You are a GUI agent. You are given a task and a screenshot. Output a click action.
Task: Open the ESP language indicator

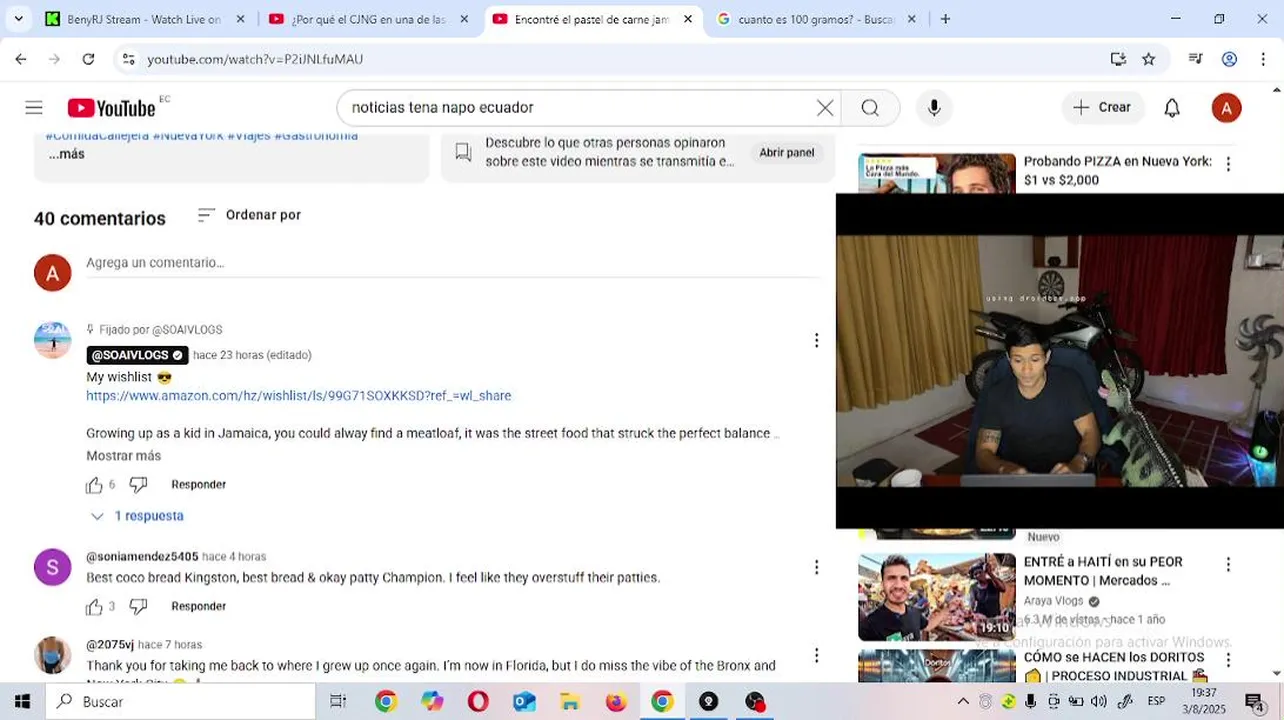click(x=1156, y=701)
